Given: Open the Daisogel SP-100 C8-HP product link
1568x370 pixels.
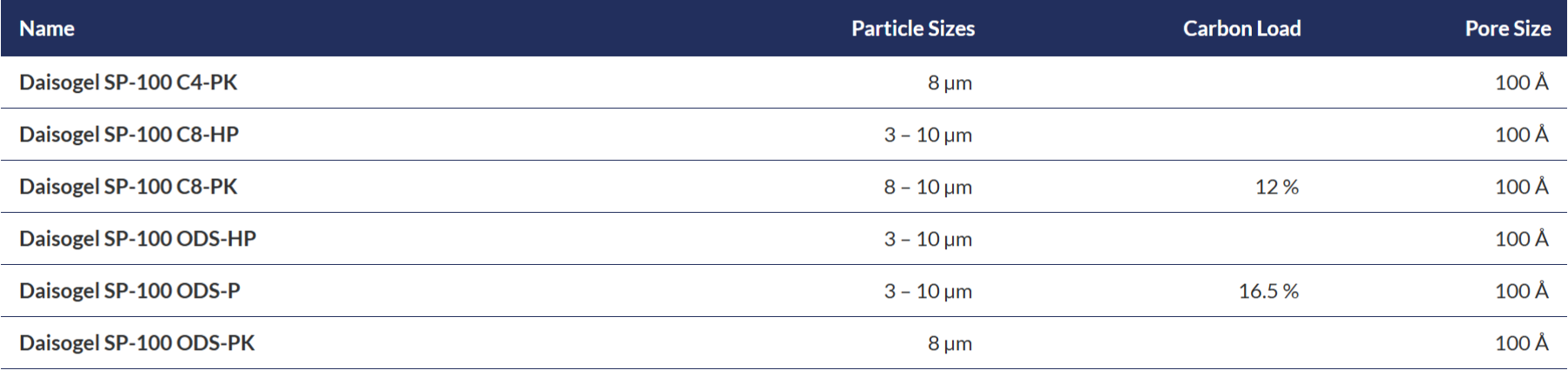Looking at the screenshot, I should 129,135.
